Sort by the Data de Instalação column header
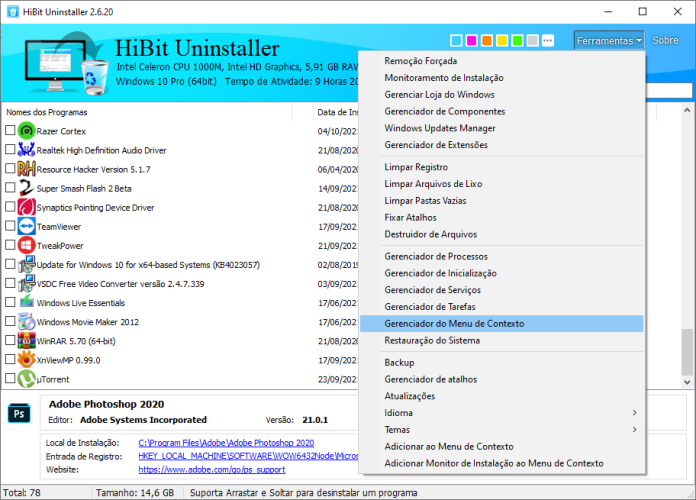696x500 pixels. pos(337,112)
